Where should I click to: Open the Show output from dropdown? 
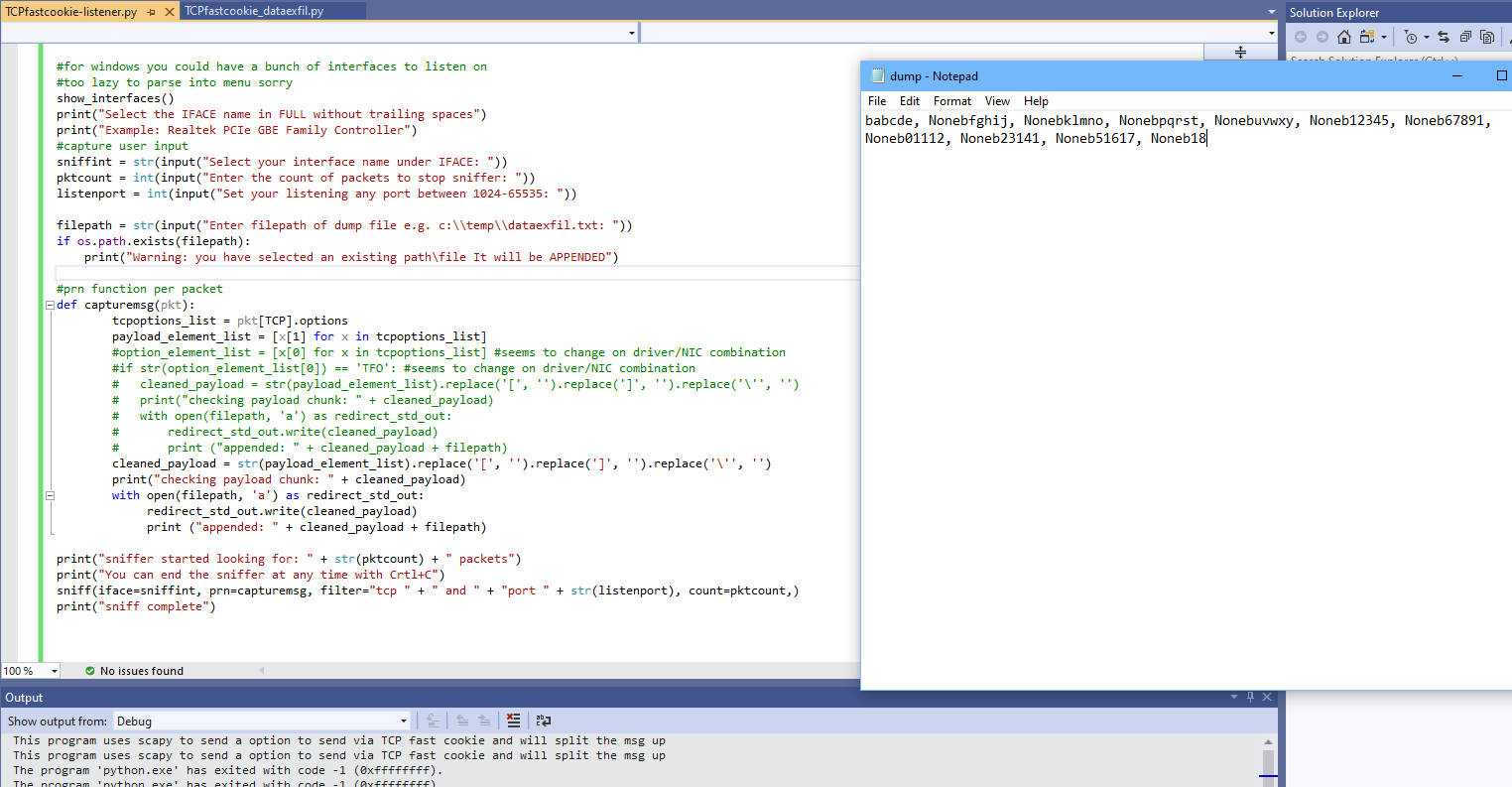tap(403, 721)
